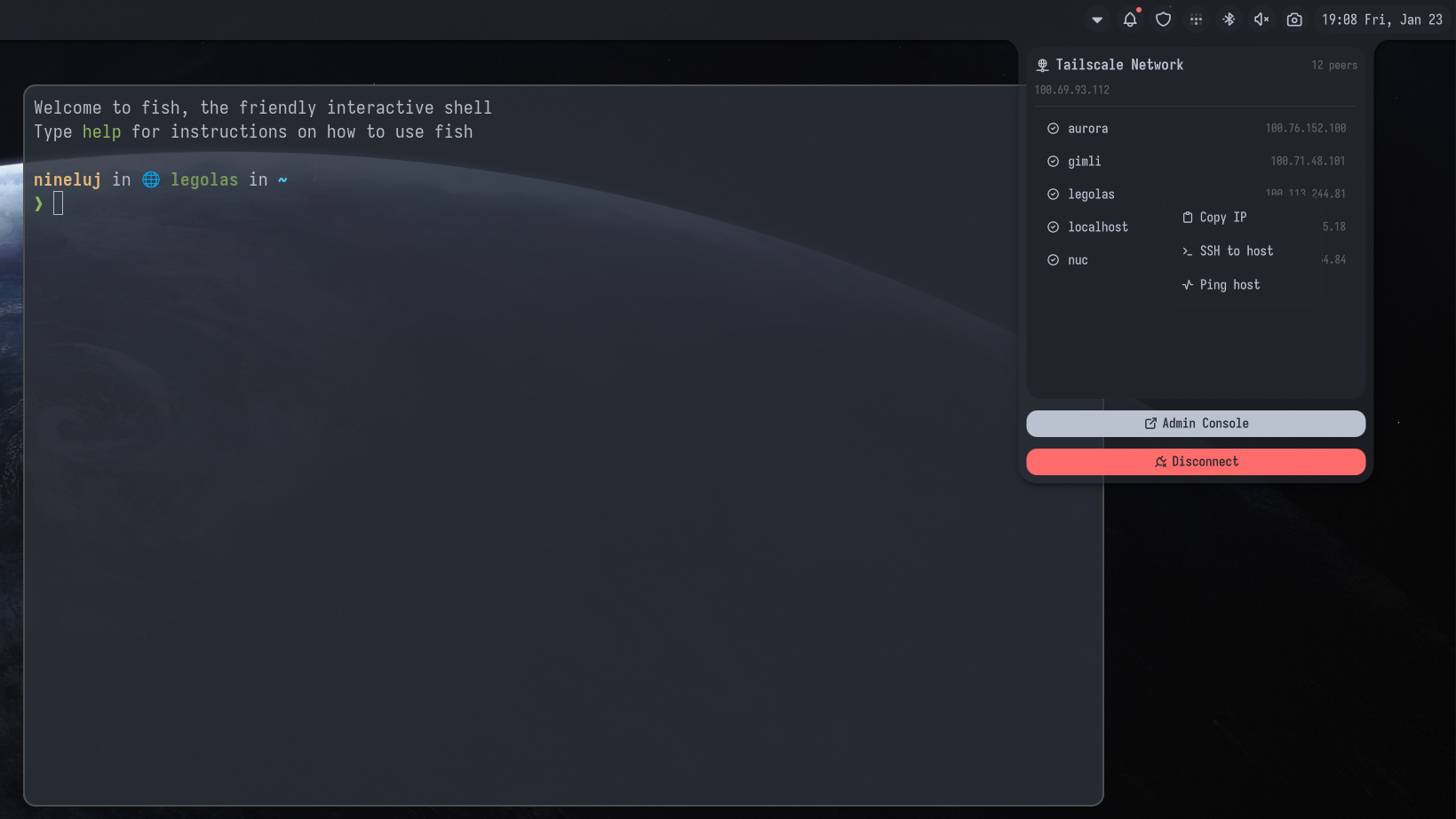Click the gimli IP 100.71.48.101
Image resolution: width=1456 pixels, height=819 pixels.
click(1308, 162)
